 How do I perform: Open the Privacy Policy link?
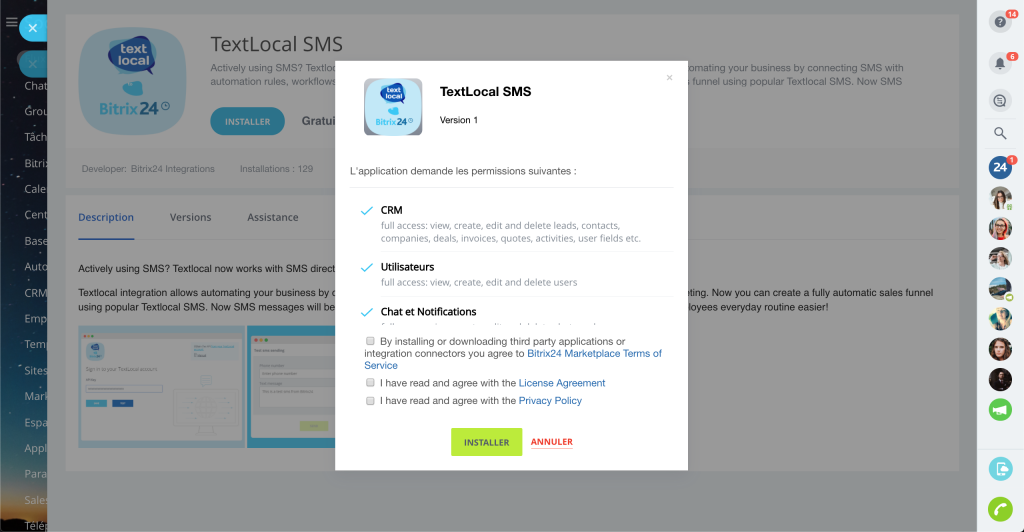[x=550, y=401]
